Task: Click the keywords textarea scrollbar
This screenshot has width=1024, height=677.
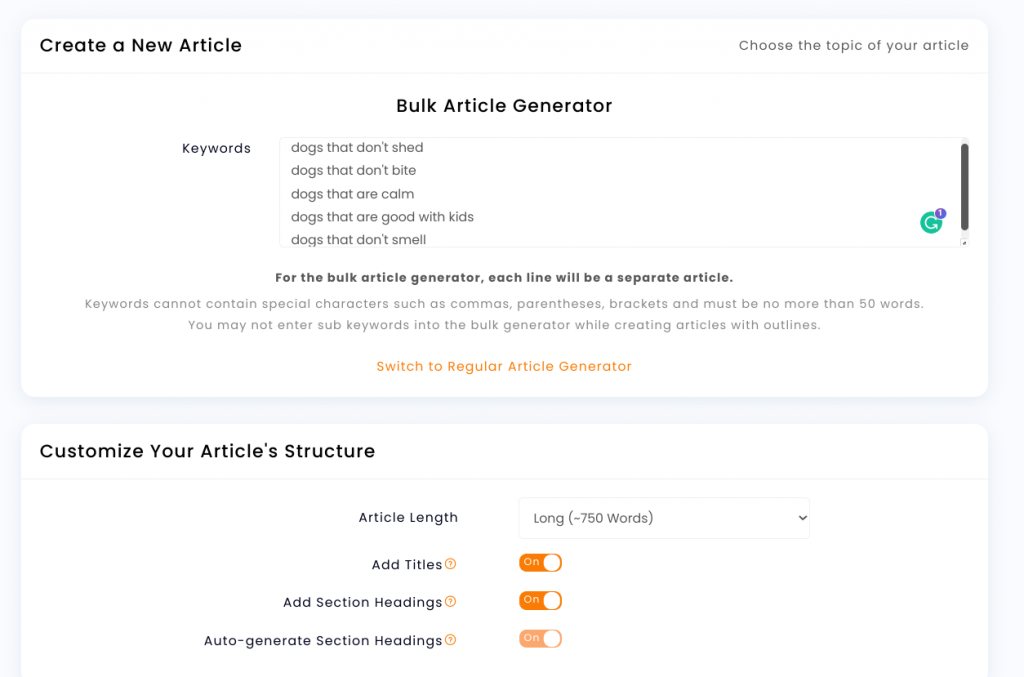Action: [x=965, y=187]
